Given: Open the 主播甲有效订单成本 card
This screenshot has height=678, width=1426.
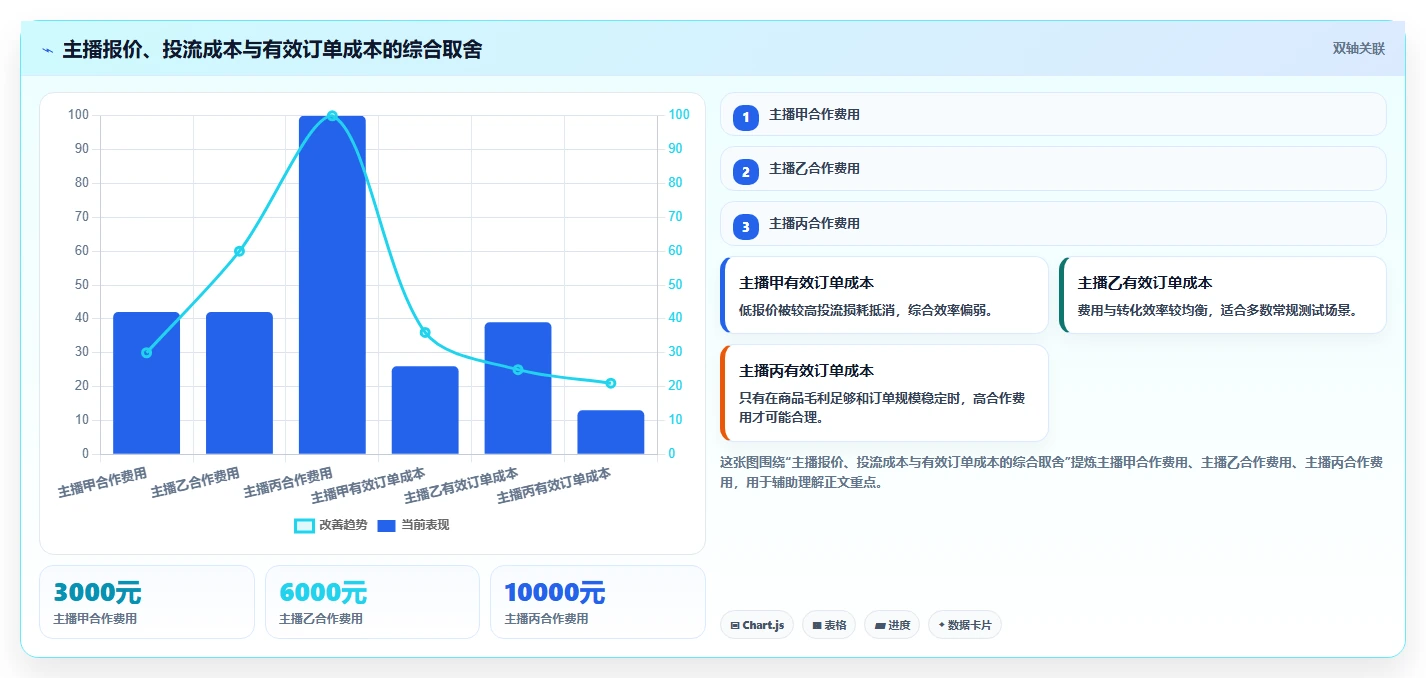Looking at the screenshot, I should [884, 295].
